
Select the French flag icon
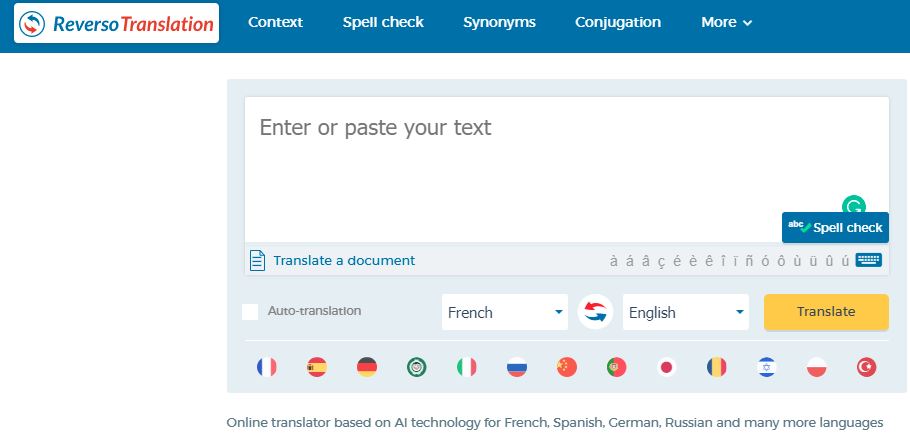(267, 367)
